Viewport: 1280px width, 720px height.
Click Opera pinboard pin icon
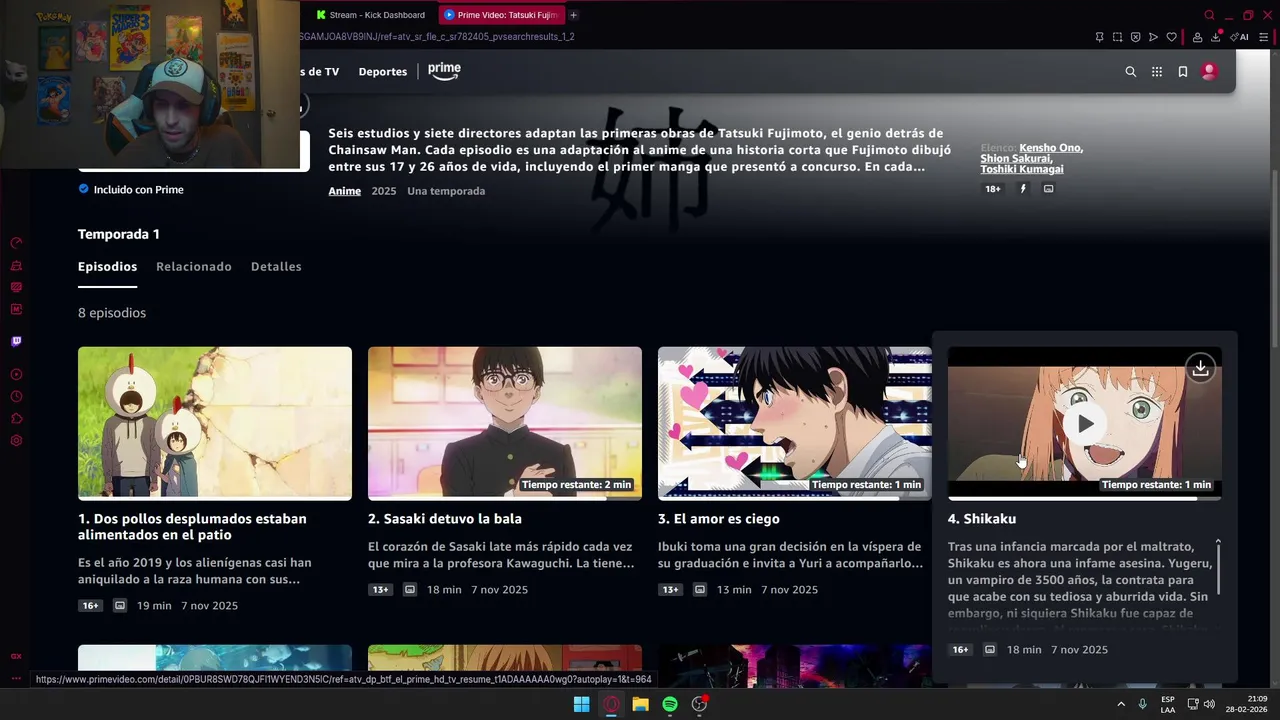1099,37
